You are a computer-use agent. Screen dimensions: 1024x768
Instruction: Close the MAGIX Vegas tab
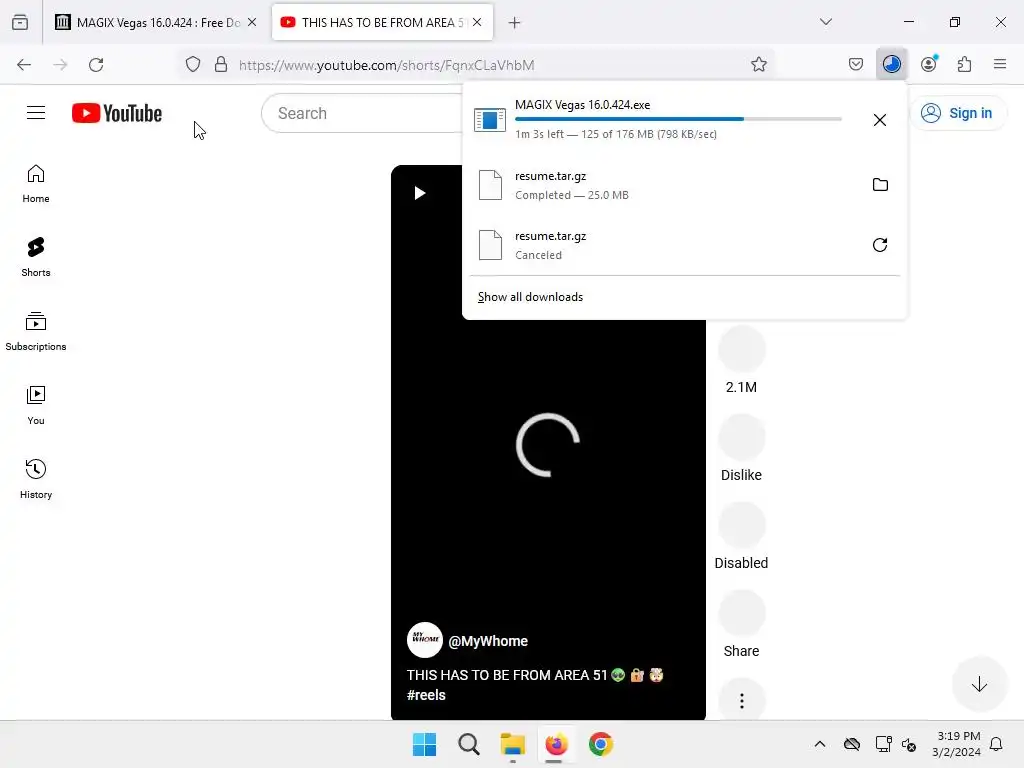click(252, 22)
